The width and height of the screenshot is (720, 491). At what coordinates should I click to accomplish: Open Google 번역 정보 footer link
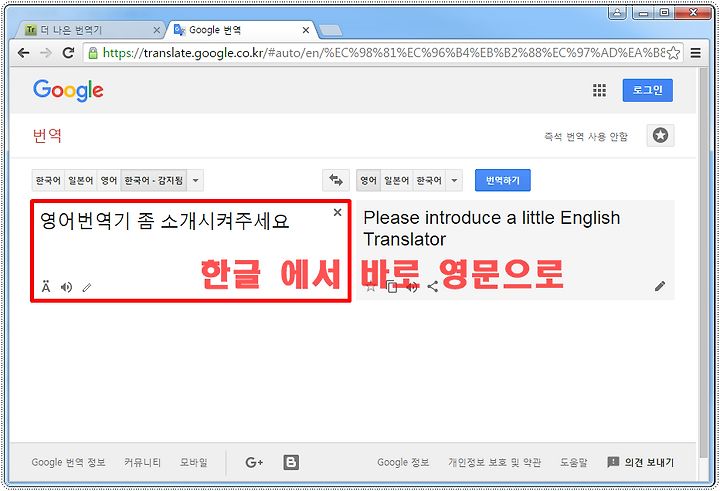pos(68,462)
